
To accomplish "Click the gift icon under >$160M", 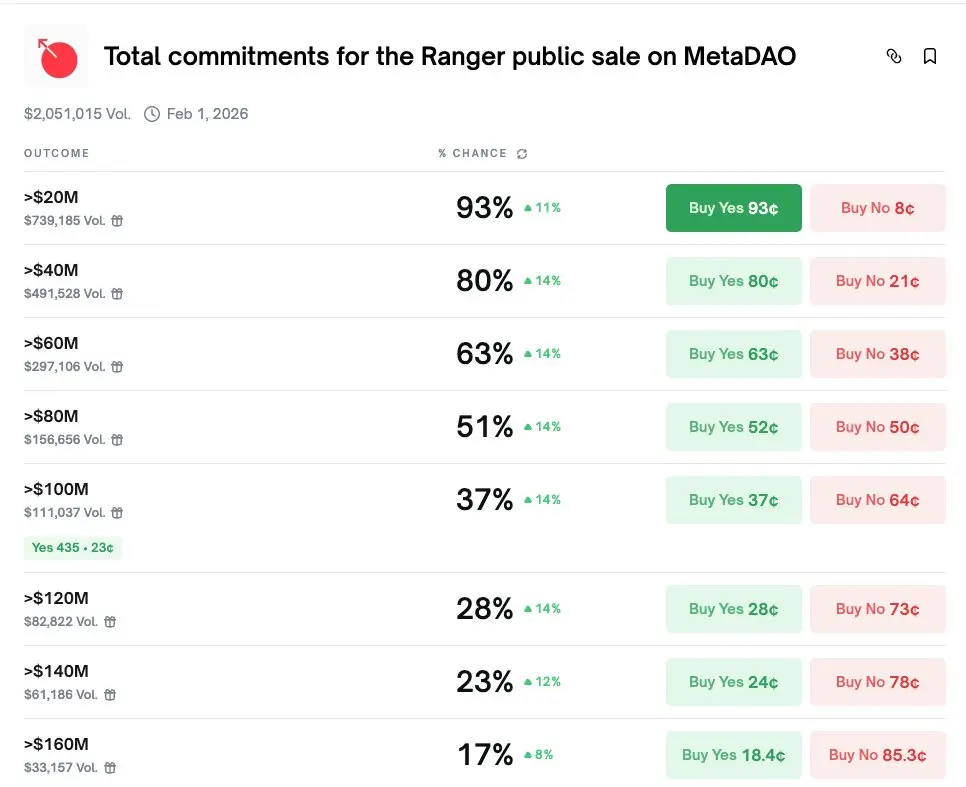I will coord(110,768).
